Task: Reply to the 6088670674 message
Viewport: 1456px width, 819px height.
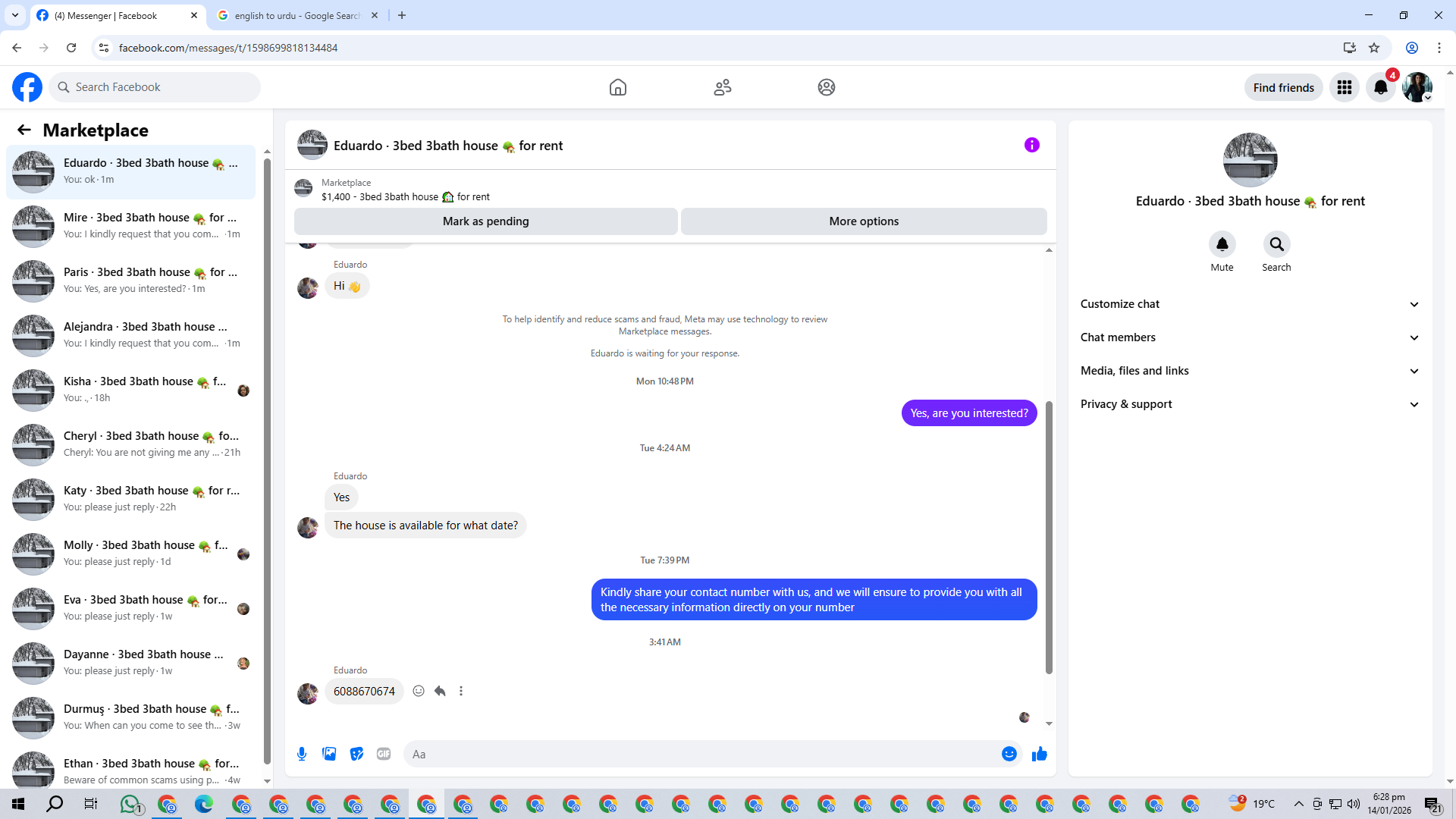Action: (x=440, y=691)
